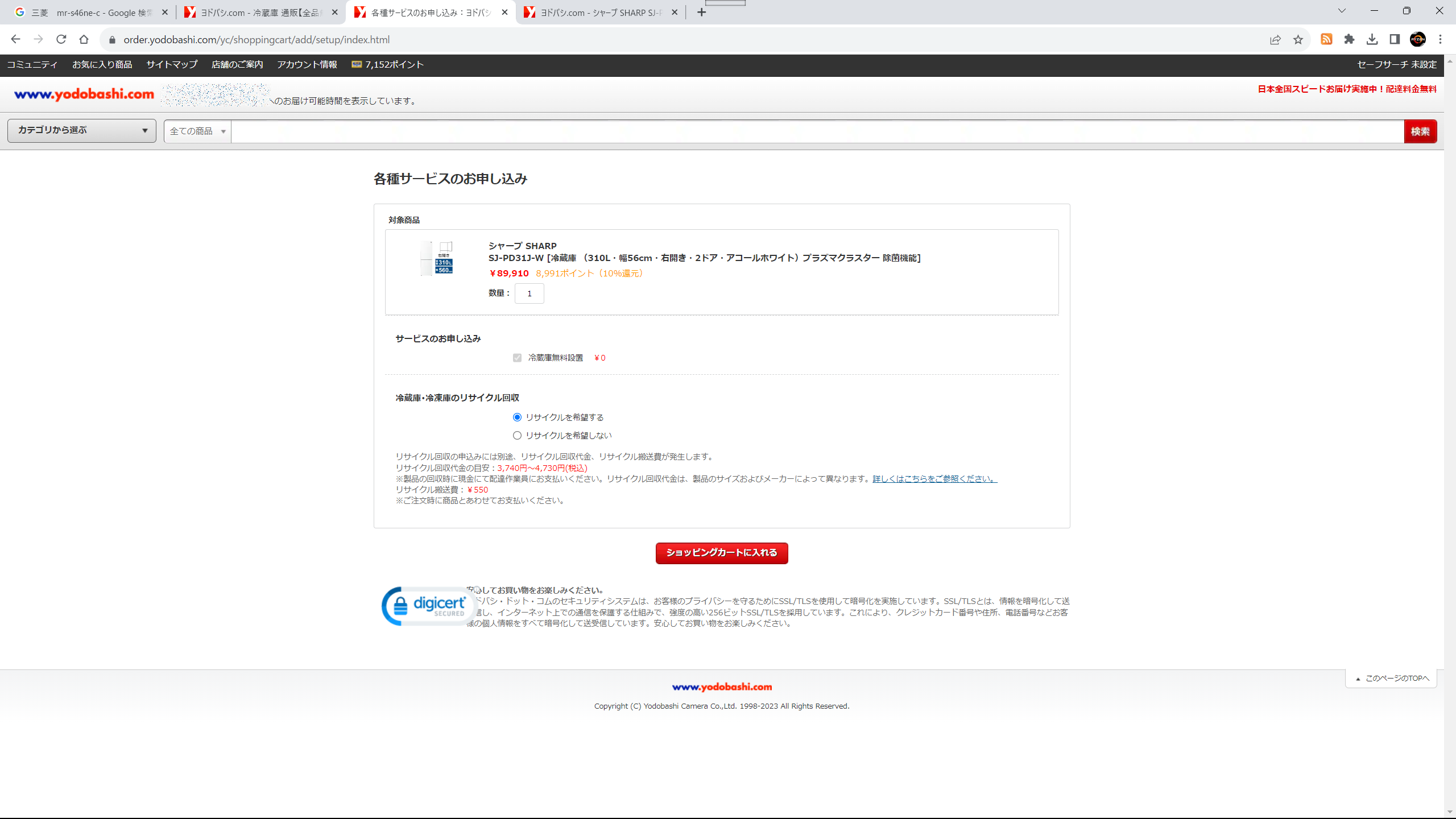Screen dimensions: 1456x819
Task: Bookmark this page with star icon
Action: [1298, 39]
